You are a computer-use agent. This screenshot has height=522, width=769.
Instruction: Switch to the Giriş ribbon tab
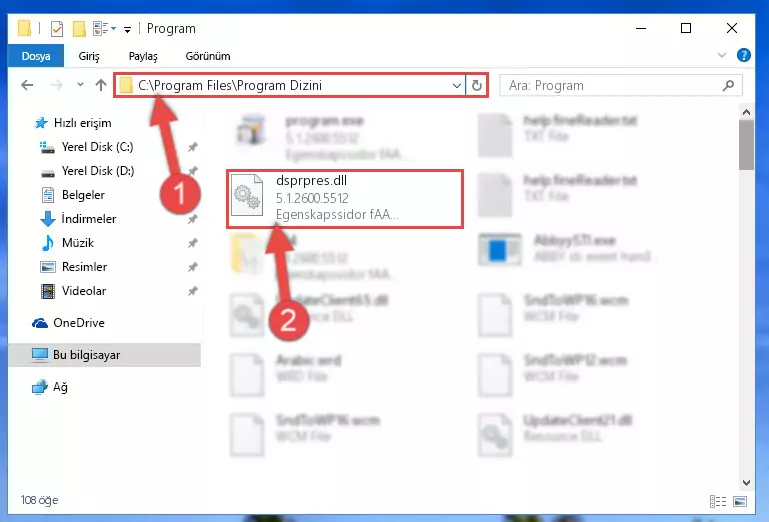[89, 56]
